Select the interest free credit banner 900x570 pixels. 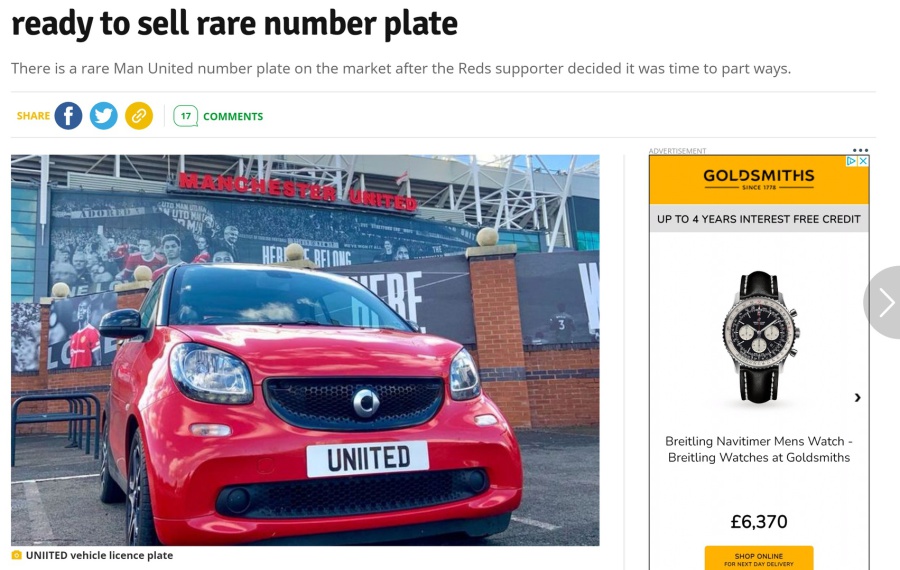(759, 219)
